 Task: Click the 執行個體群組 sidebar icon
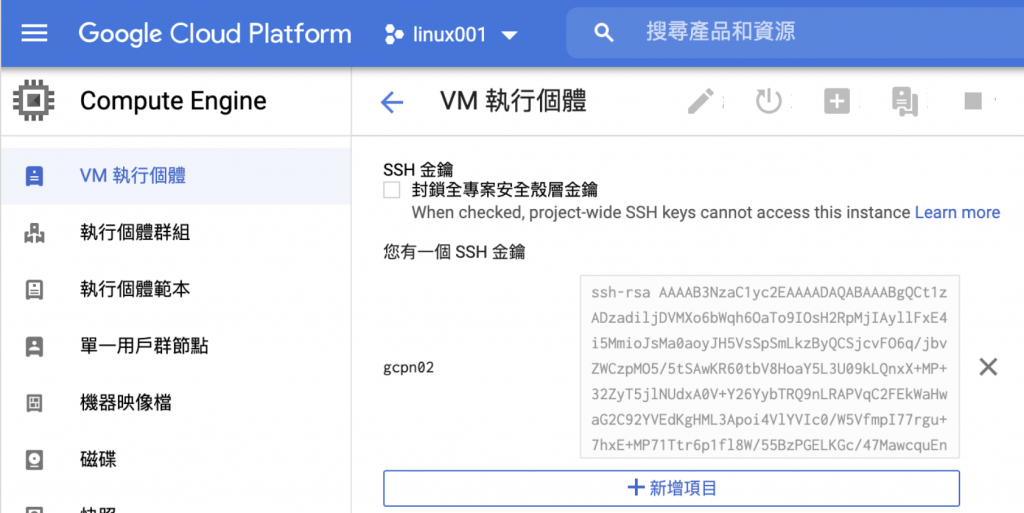coord(34,233)
